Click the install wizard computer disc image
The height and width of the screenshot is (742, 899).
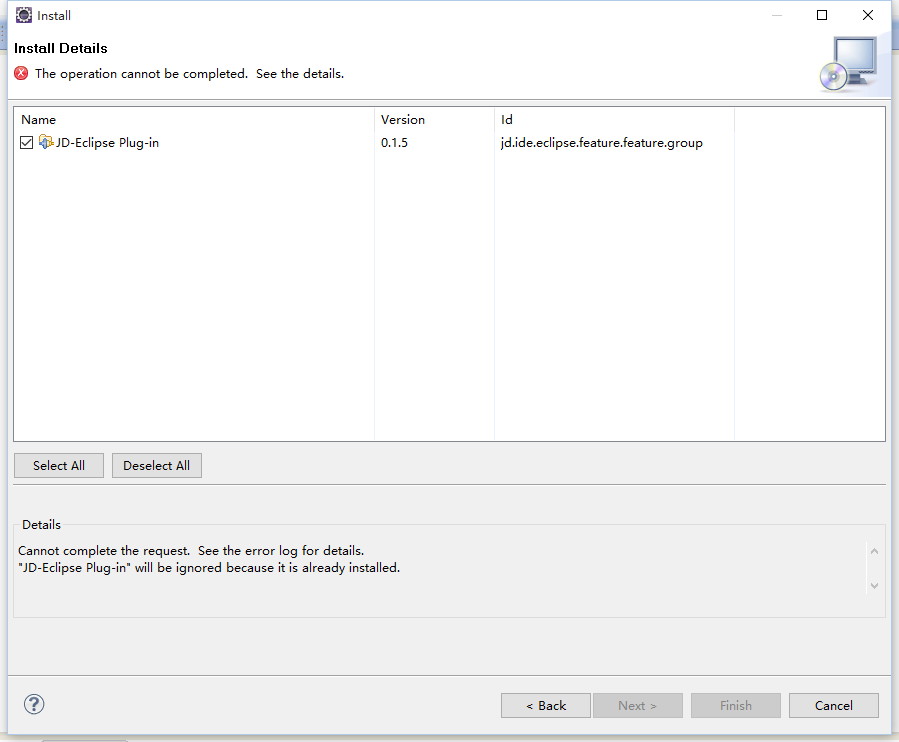click(x=848, y=64)
